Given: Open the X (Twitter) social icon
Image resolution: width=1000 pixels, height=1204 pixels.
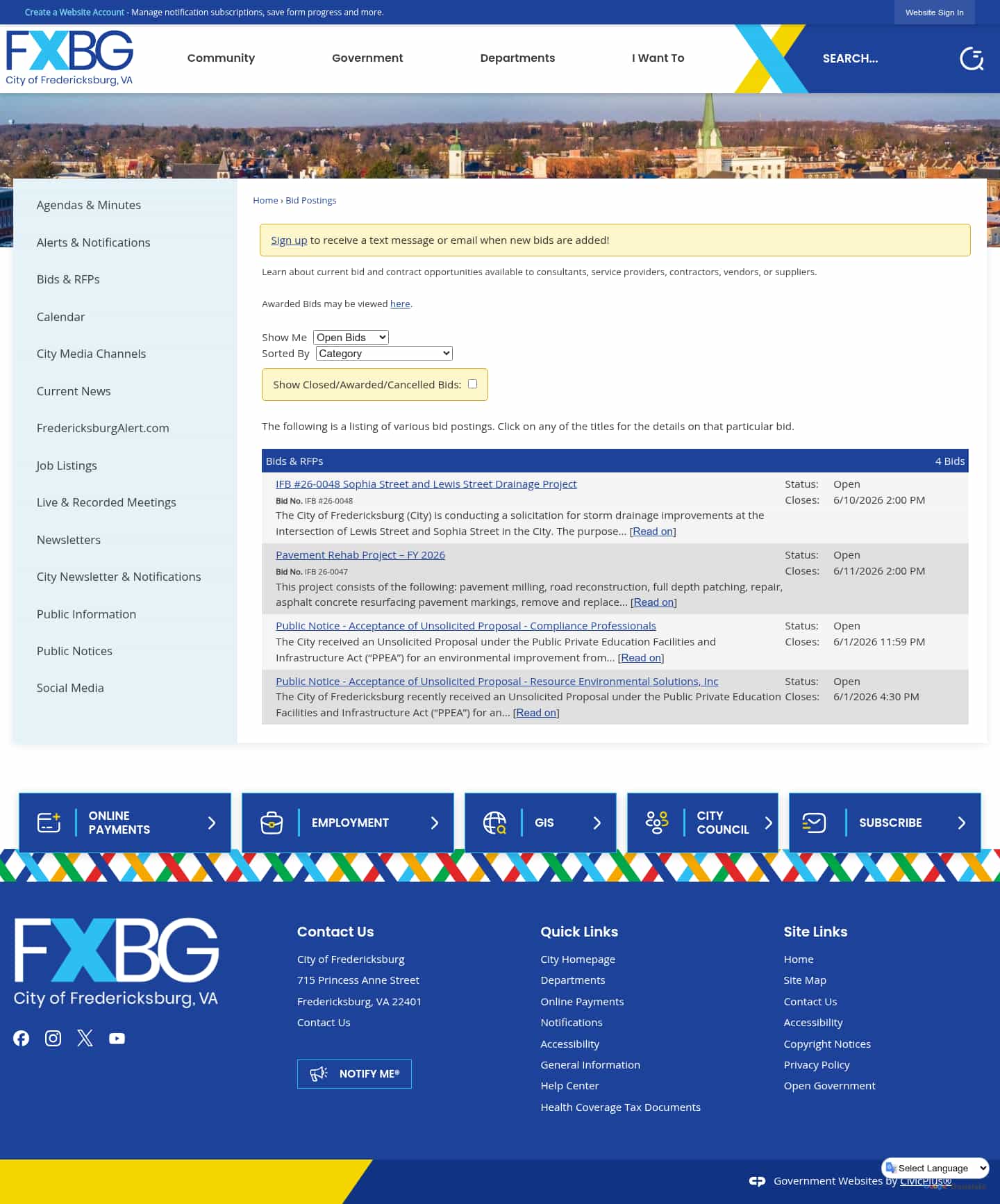Looking at the screenshot, I should click(x=85, y=1038).
